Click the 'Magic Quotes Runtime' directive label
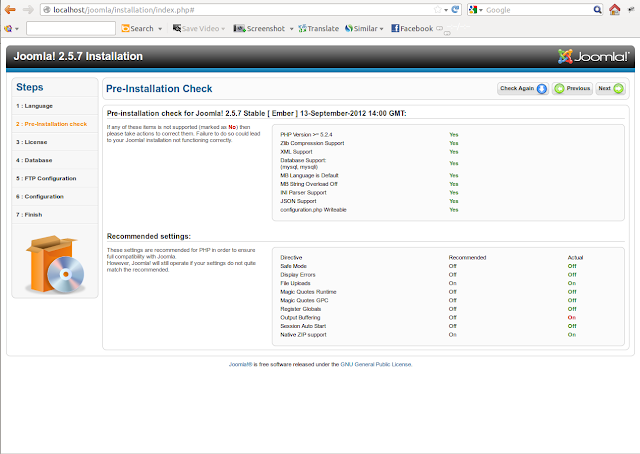 tap(308, 292)
